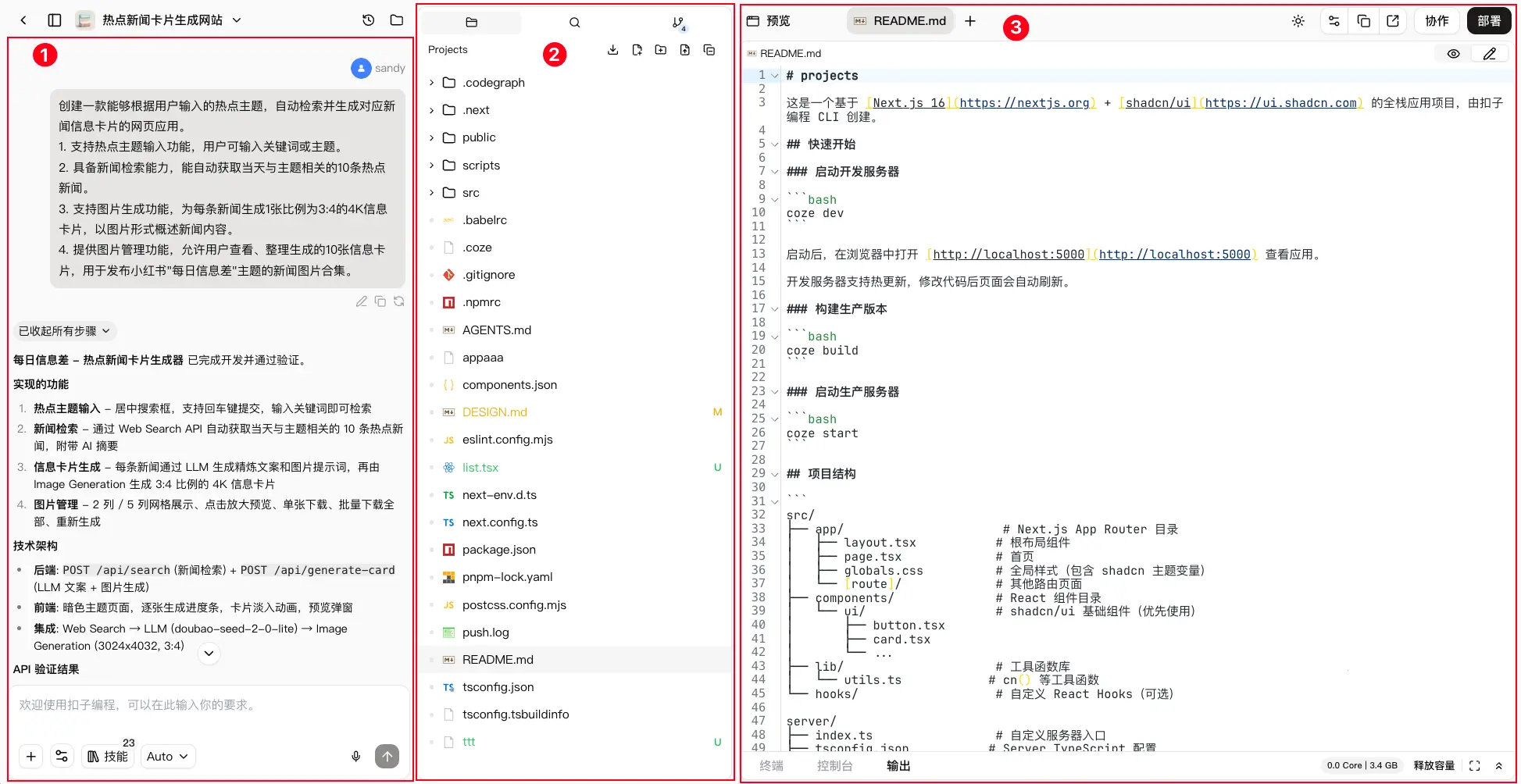Focus the 欢迎使用扣子编程 chat input box

click(209, 705)
